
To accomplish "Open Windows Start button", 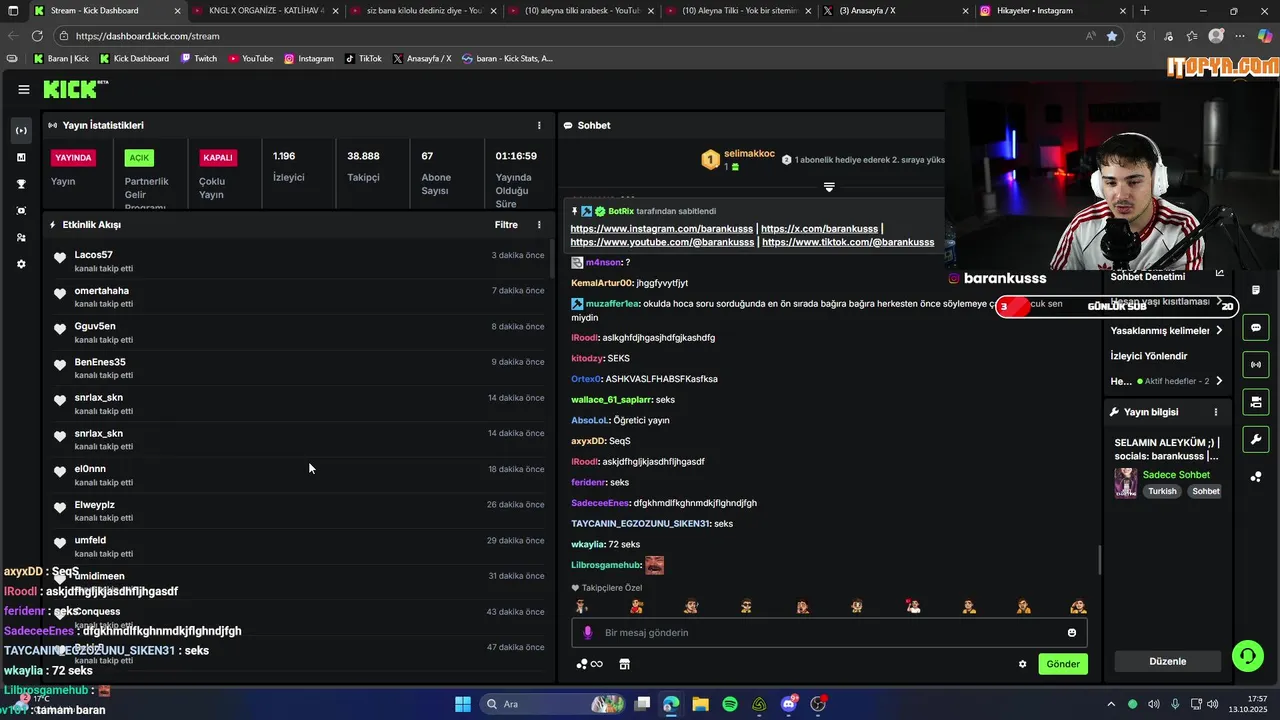I will pos(463,704).
